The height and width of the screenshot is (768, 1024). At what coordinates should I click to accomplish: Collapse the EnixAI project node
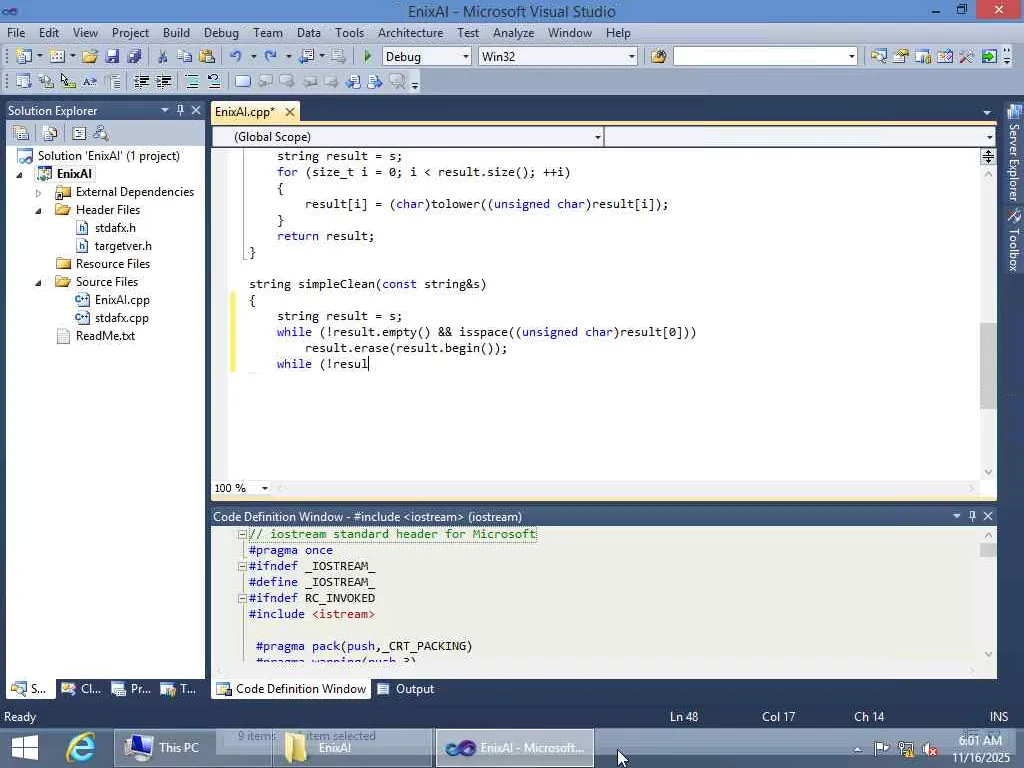coord(20,175)
